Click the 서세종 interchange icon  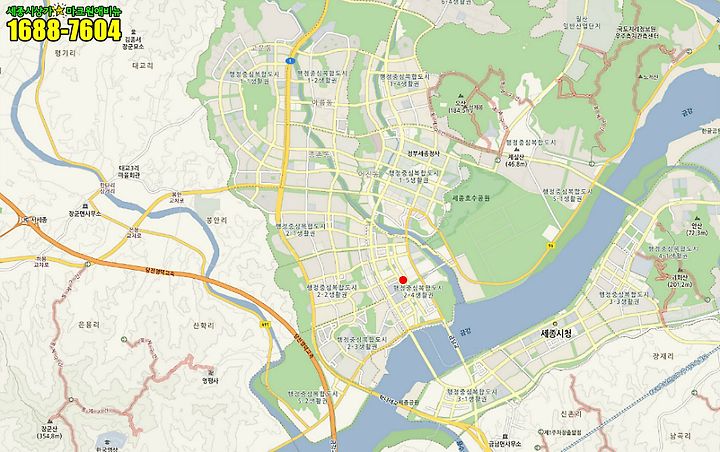coord(24,219)
